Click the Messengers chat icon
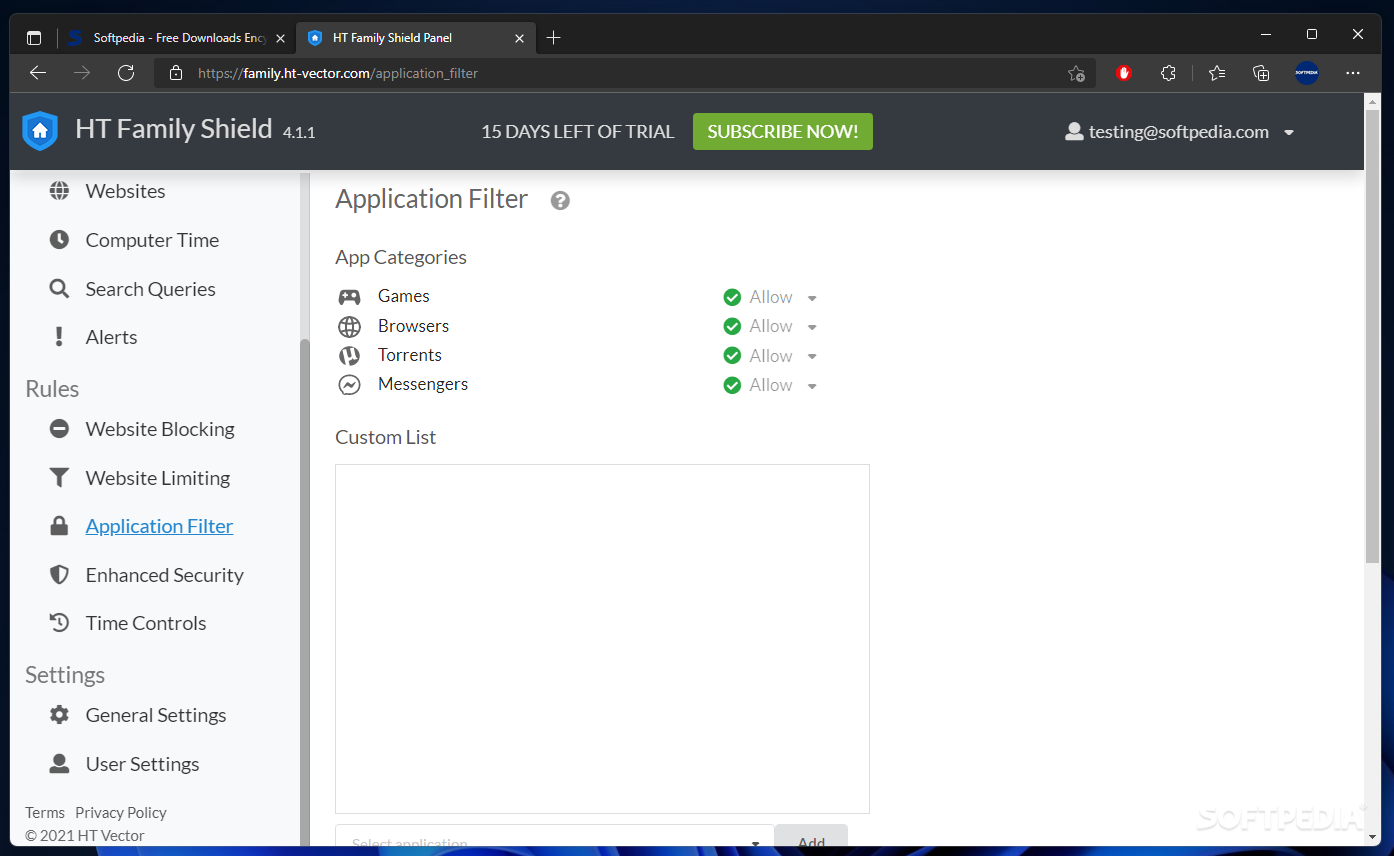Viewport: 1394px width, 856px height. click(x=349, y=385)
